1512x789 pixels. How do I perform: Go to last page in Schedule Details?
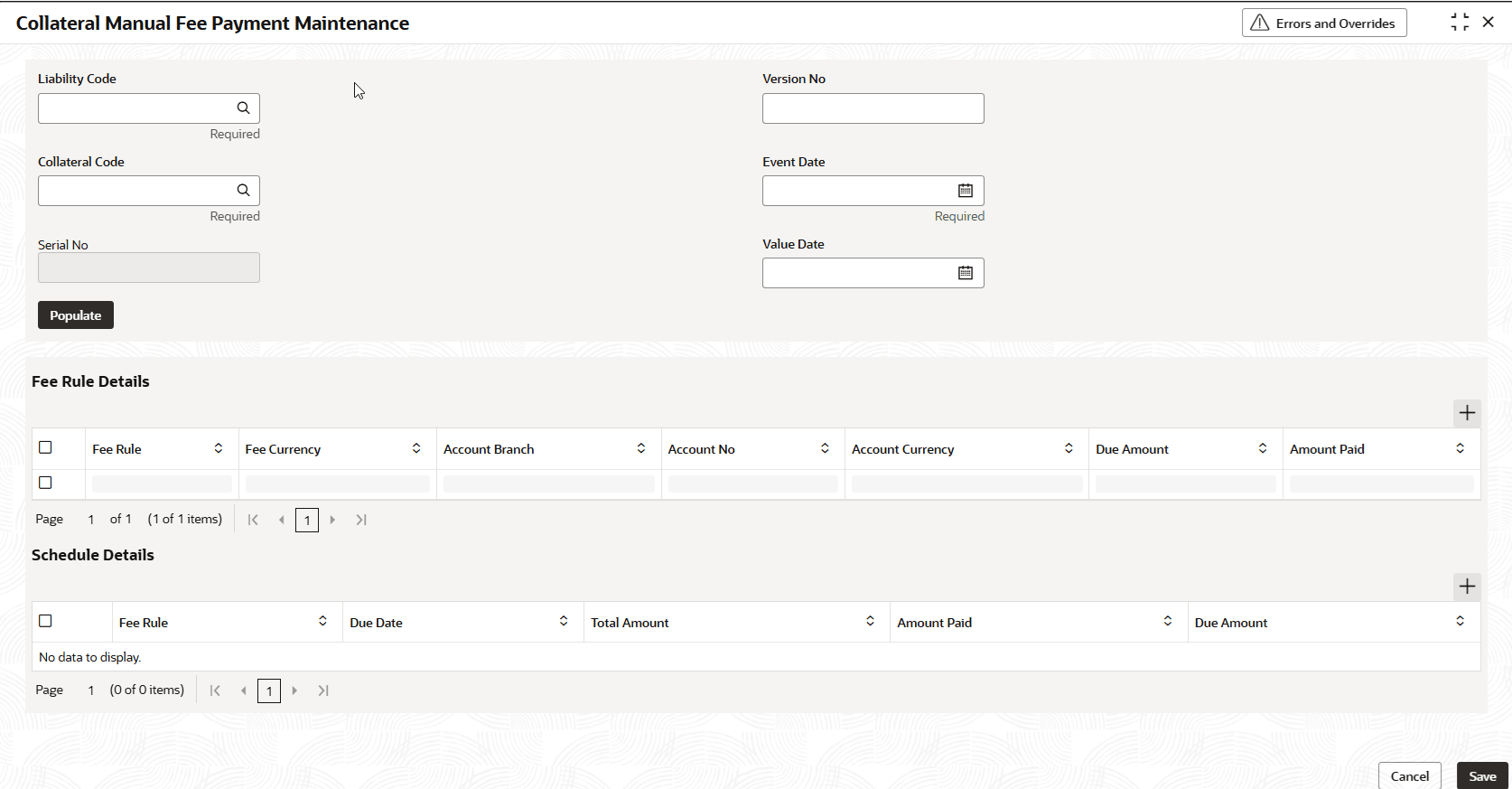pyautogui.click(x=323, y=690)
